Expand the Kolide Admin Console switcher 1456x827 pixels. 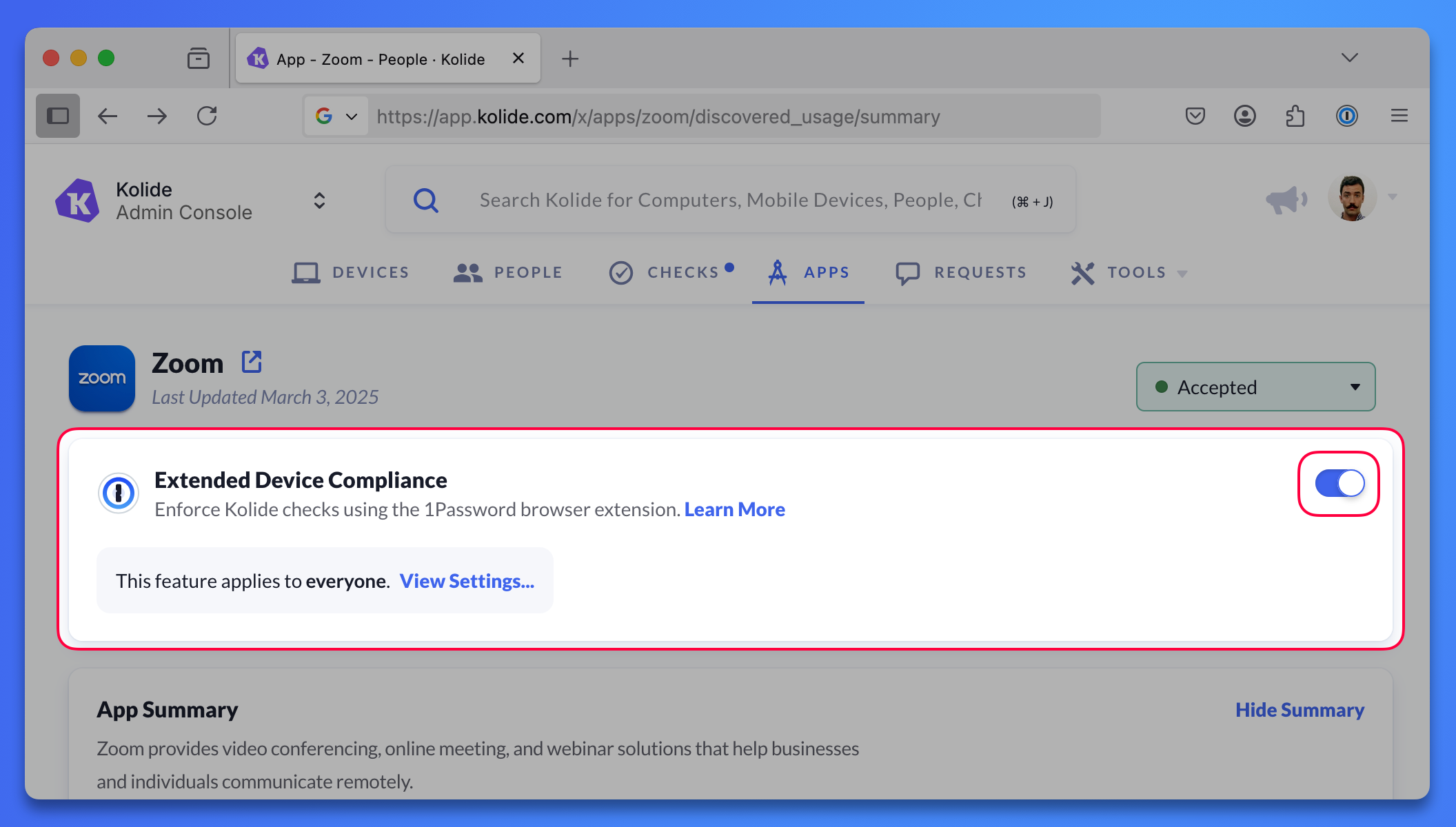(x=319, y=201)
